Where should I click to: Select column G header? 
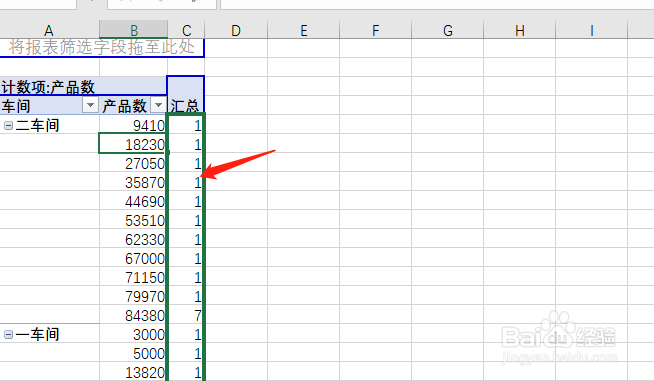pyautogui.click(x=448, y=30)
